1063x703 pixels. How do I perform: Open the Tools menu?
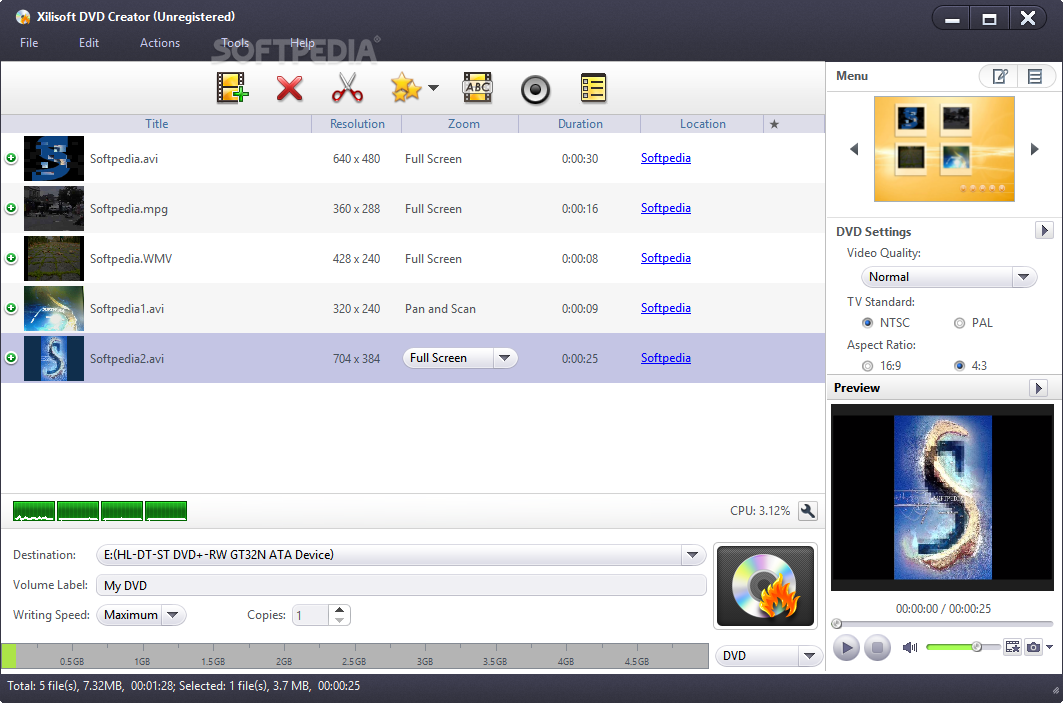[x=235, y=43]
